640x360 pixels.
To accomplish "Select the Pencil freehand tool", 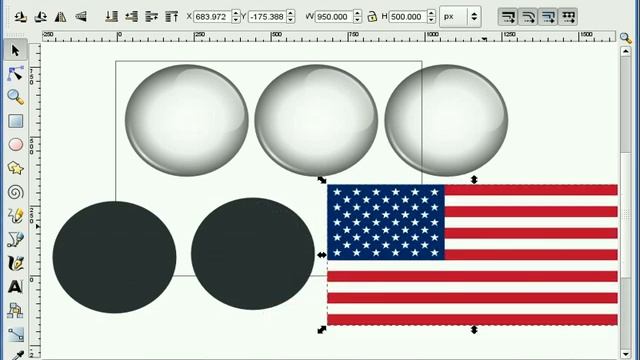I will point(16,216).
